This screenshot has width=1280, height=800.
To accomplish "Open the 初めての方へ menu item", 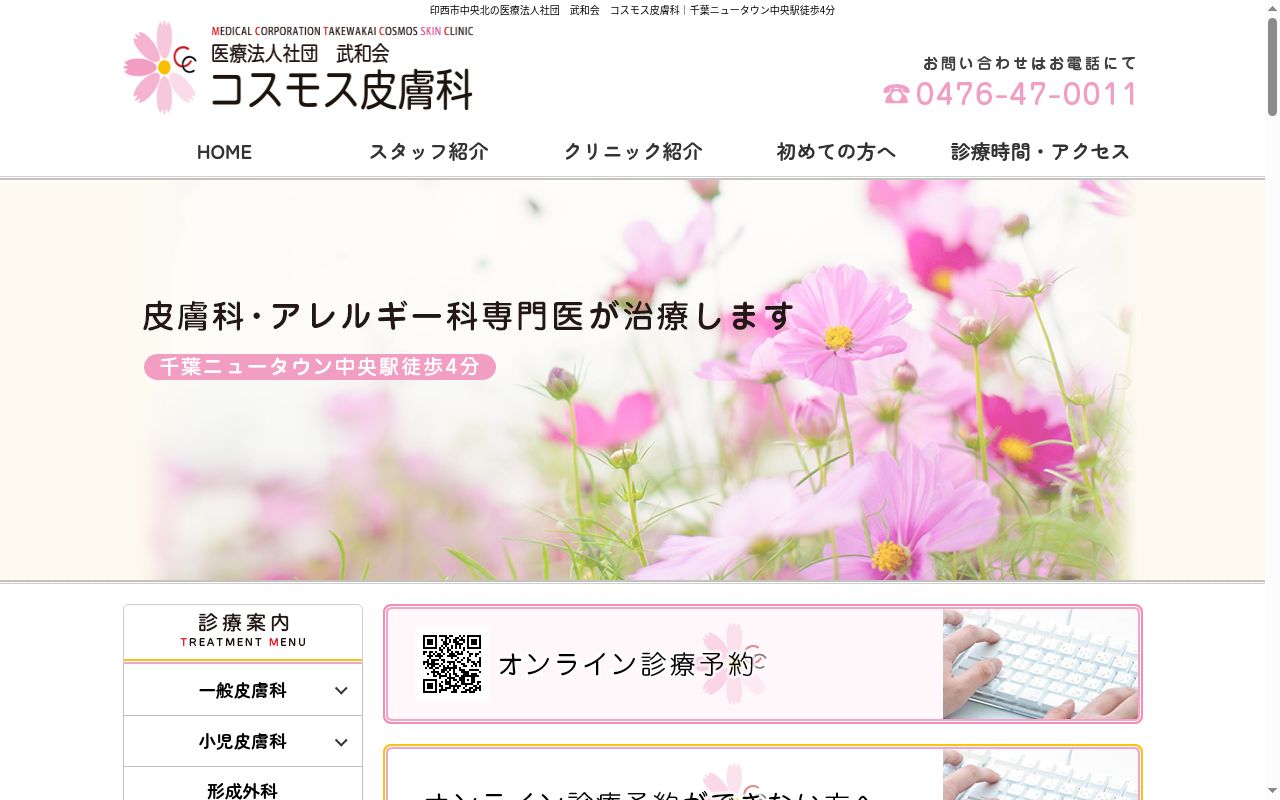I will click(836, 152).
